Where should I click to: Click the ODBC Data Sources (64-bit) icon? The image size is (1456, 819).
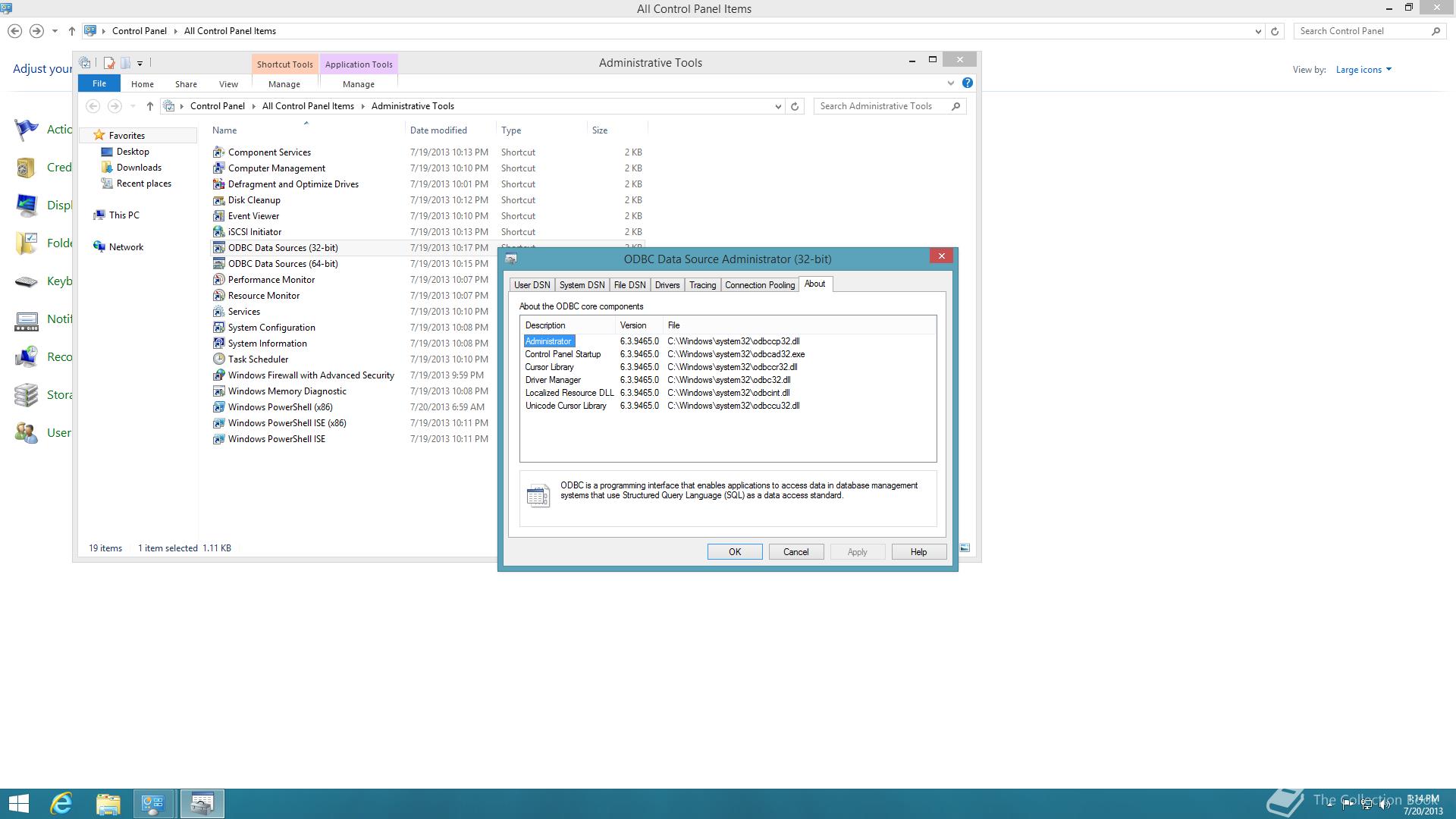click(x=218, y=264)
